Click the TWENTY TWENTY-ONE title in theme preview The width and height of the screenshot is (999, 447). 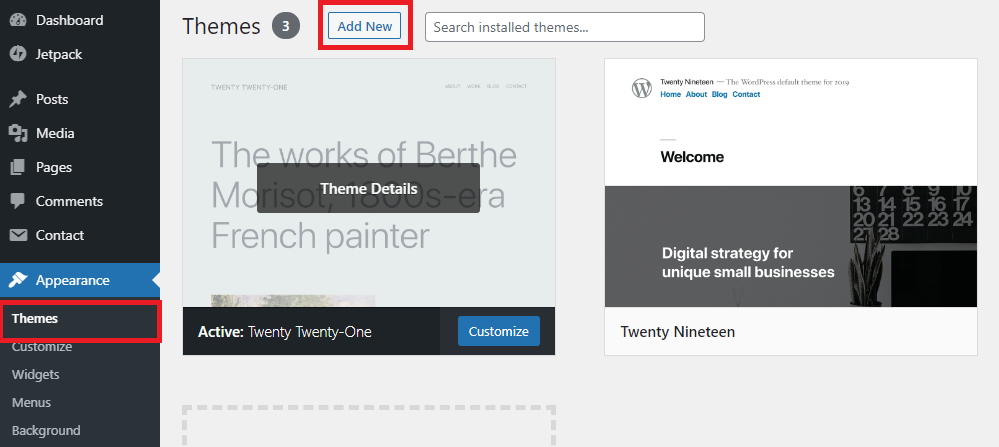(249, 87)
